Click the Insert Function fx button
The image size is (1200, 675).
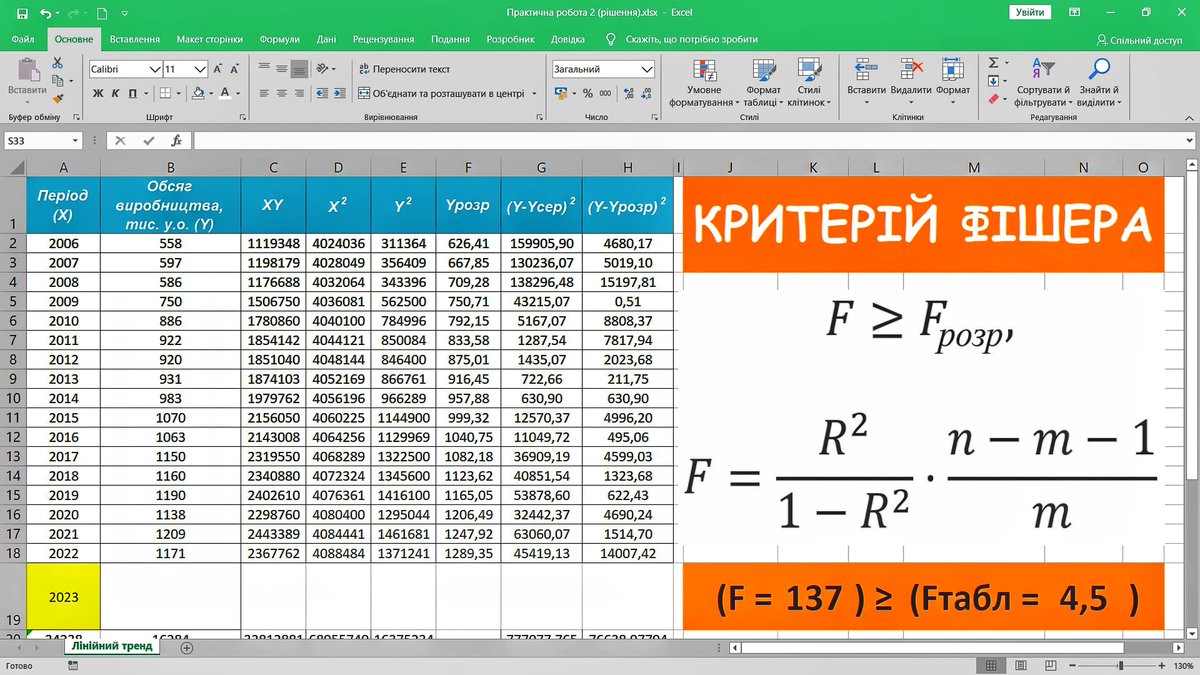(x=176, y=141)
